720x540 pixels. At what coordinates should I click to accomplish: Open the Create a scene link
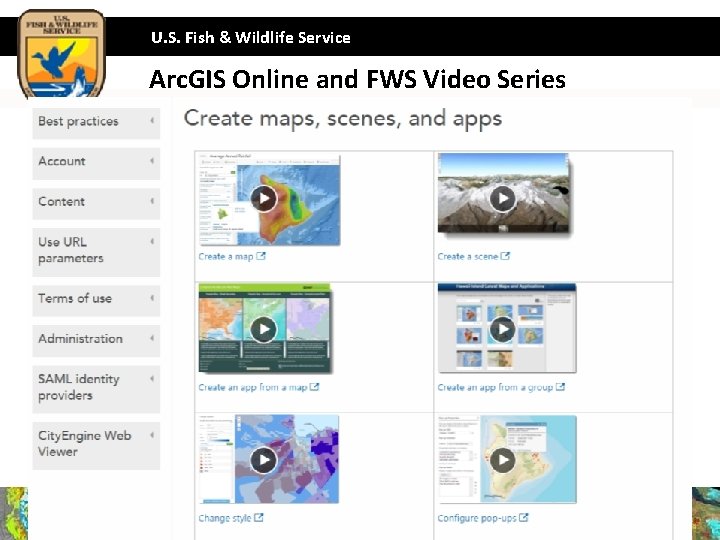pos(467,256)
